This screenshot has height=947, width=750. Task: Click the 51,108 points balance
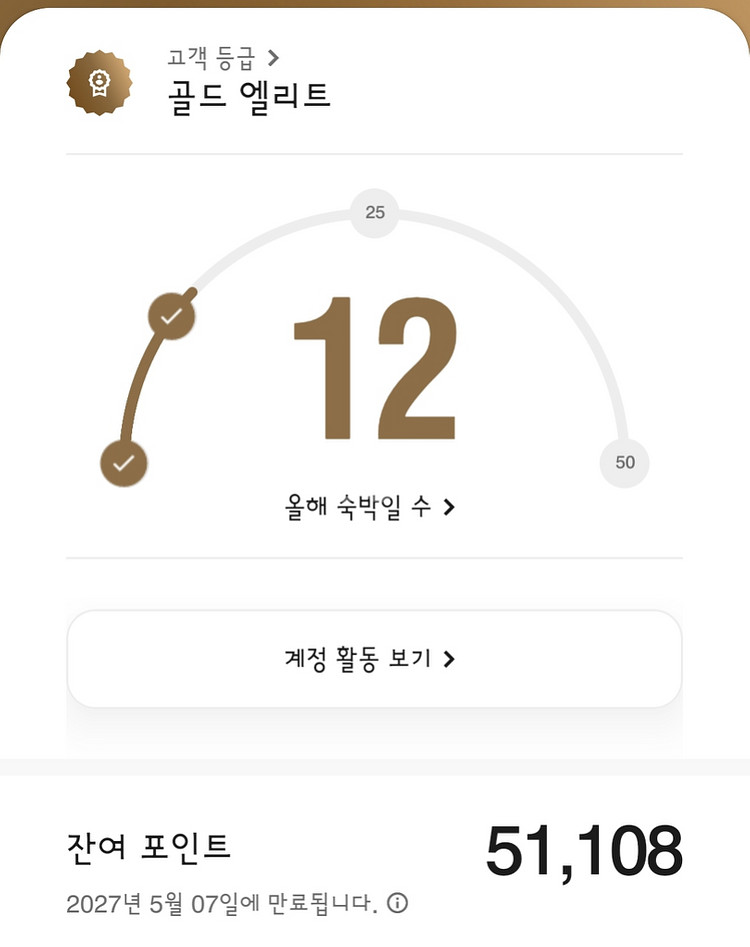pyautogui.click(x=584, y=850)
